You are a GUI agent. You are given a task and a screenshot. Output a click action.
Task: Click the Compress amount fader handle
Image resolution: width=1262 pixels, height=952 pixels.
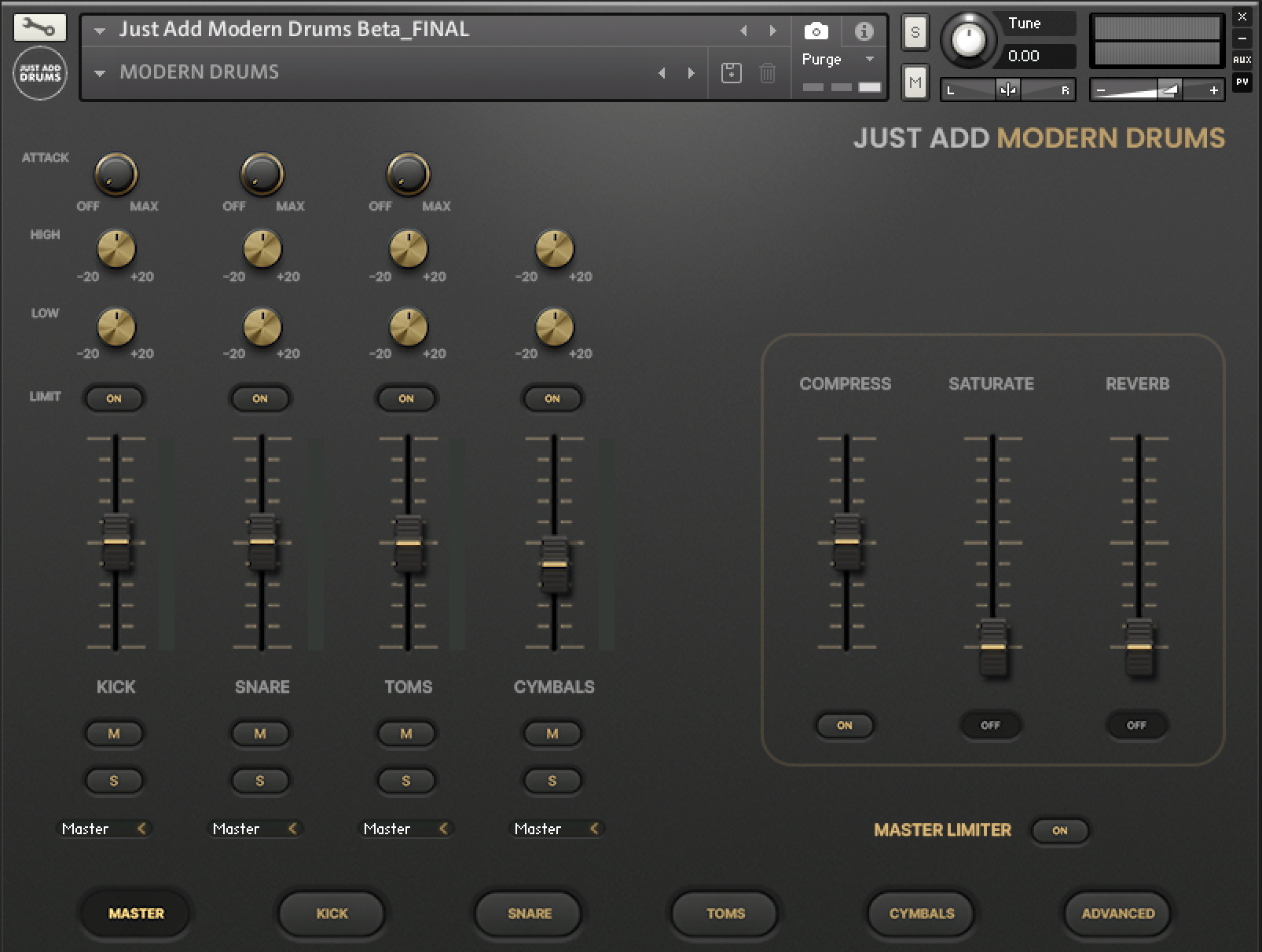(x=846, y=542)
